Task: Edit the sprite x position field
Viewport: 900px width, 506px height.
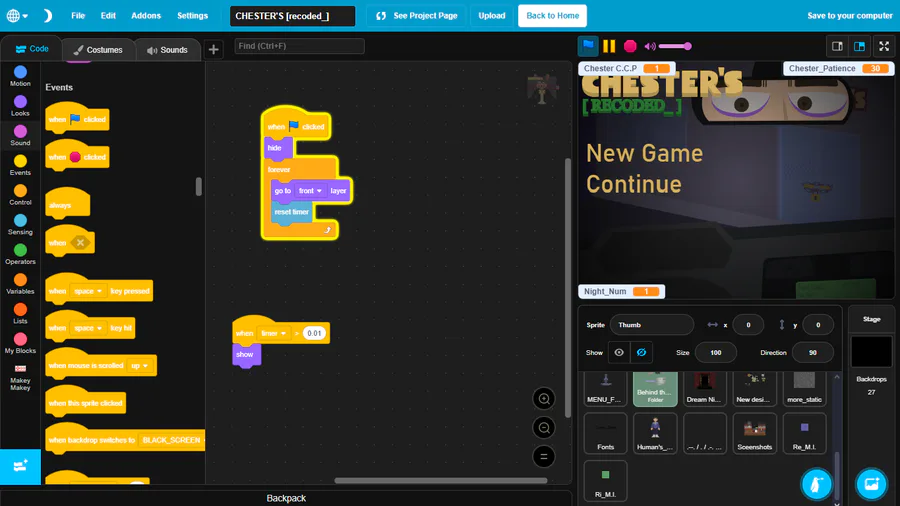Action: click(x=748, y=325)
